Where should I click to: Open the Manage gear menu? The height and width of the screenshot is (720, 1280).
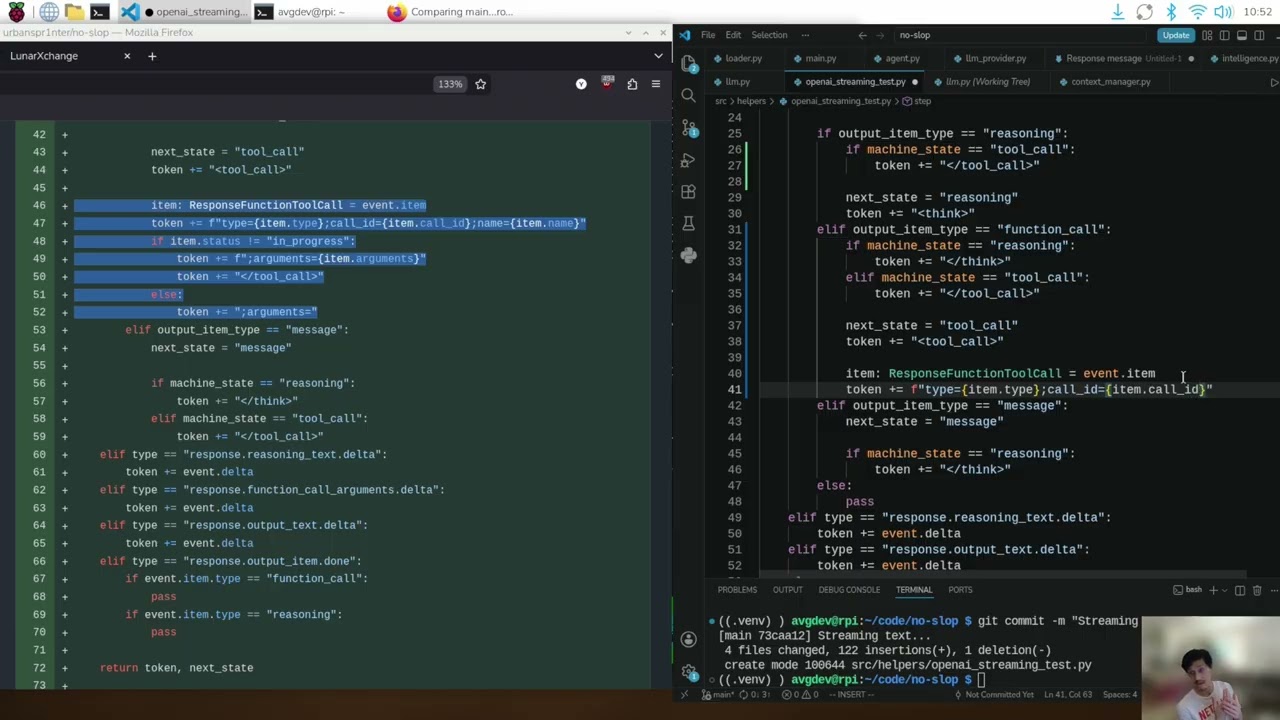coord(688,671)
